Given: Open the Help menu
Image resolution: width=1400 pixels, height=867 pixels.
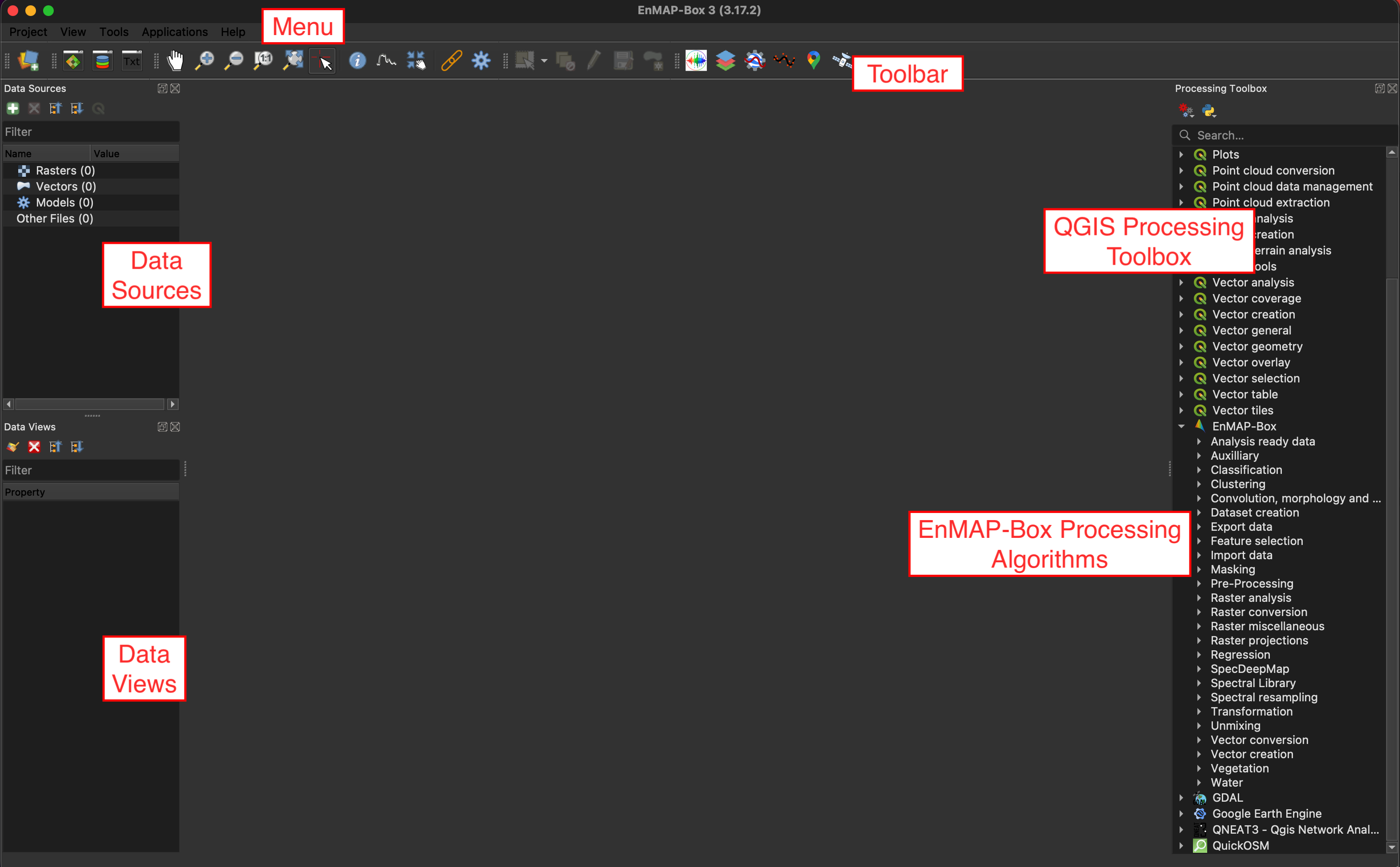Looking at the screenshot, I should [233, 32].
